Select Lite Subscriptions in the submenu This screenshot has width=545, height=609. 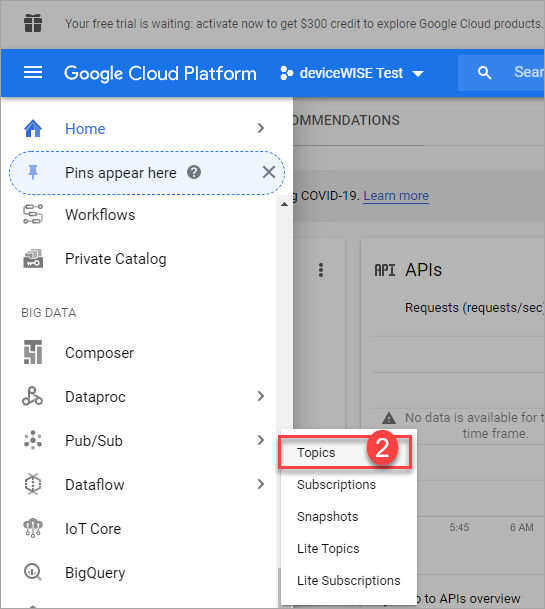348,581
